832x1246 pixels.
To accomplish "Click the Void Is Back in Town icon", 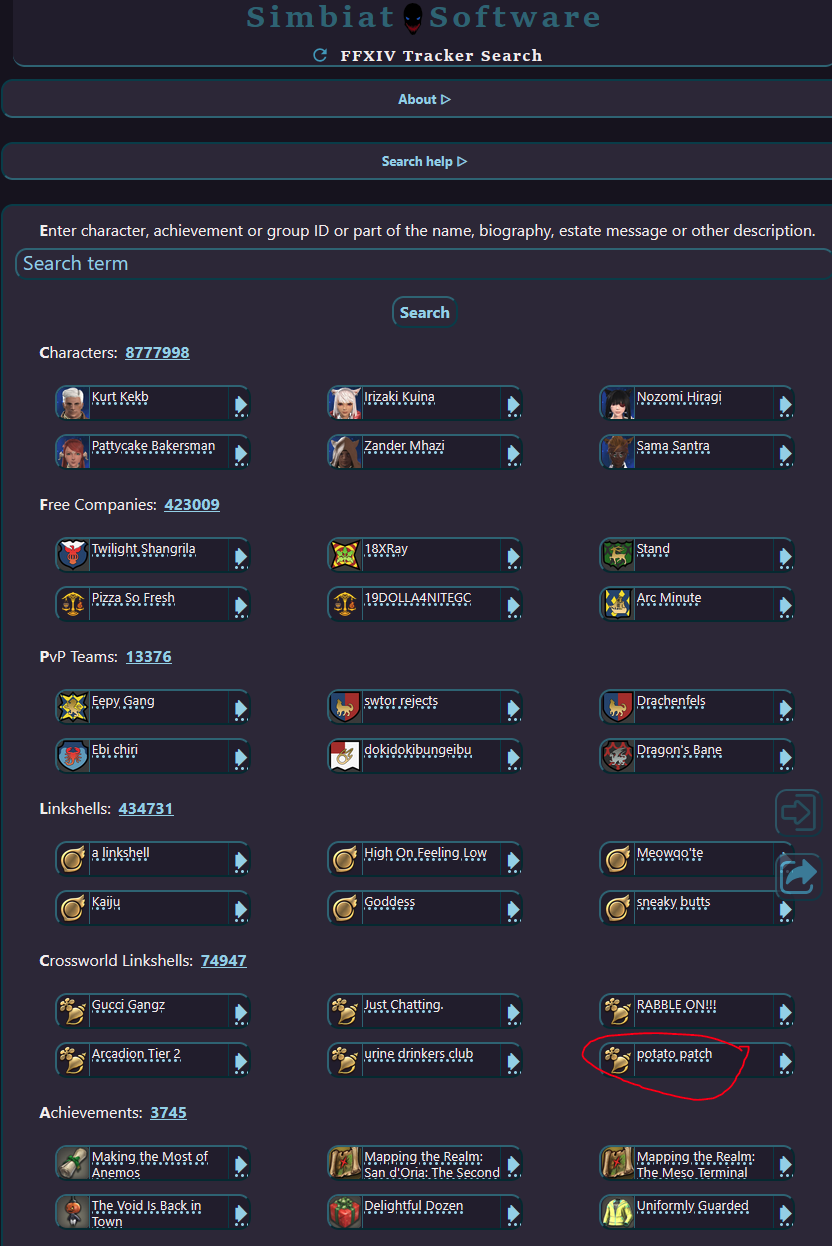I will click(73, 1212).
